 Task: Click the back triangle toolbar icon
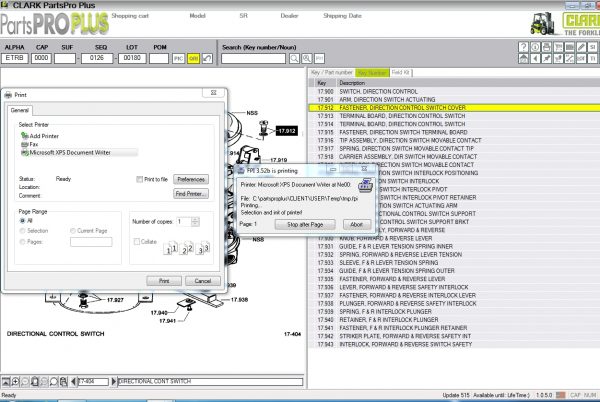535,59
